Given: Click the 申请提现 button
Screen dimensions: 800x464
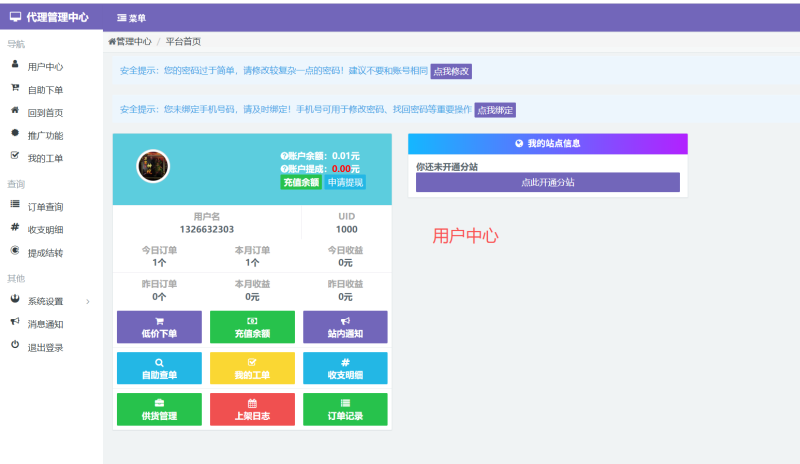Looking at the screenshot, I should (x=345, y=182).
